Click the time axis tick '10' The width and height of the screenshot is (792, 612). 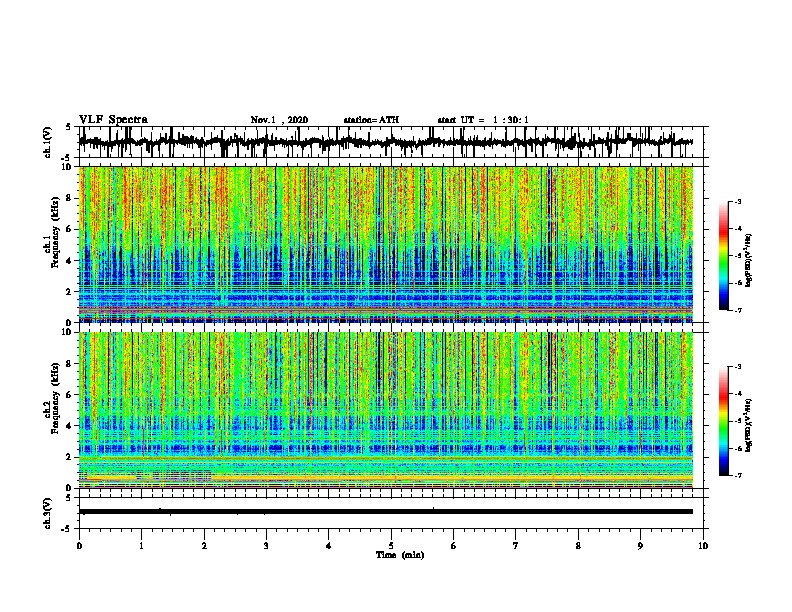(703, 546)
